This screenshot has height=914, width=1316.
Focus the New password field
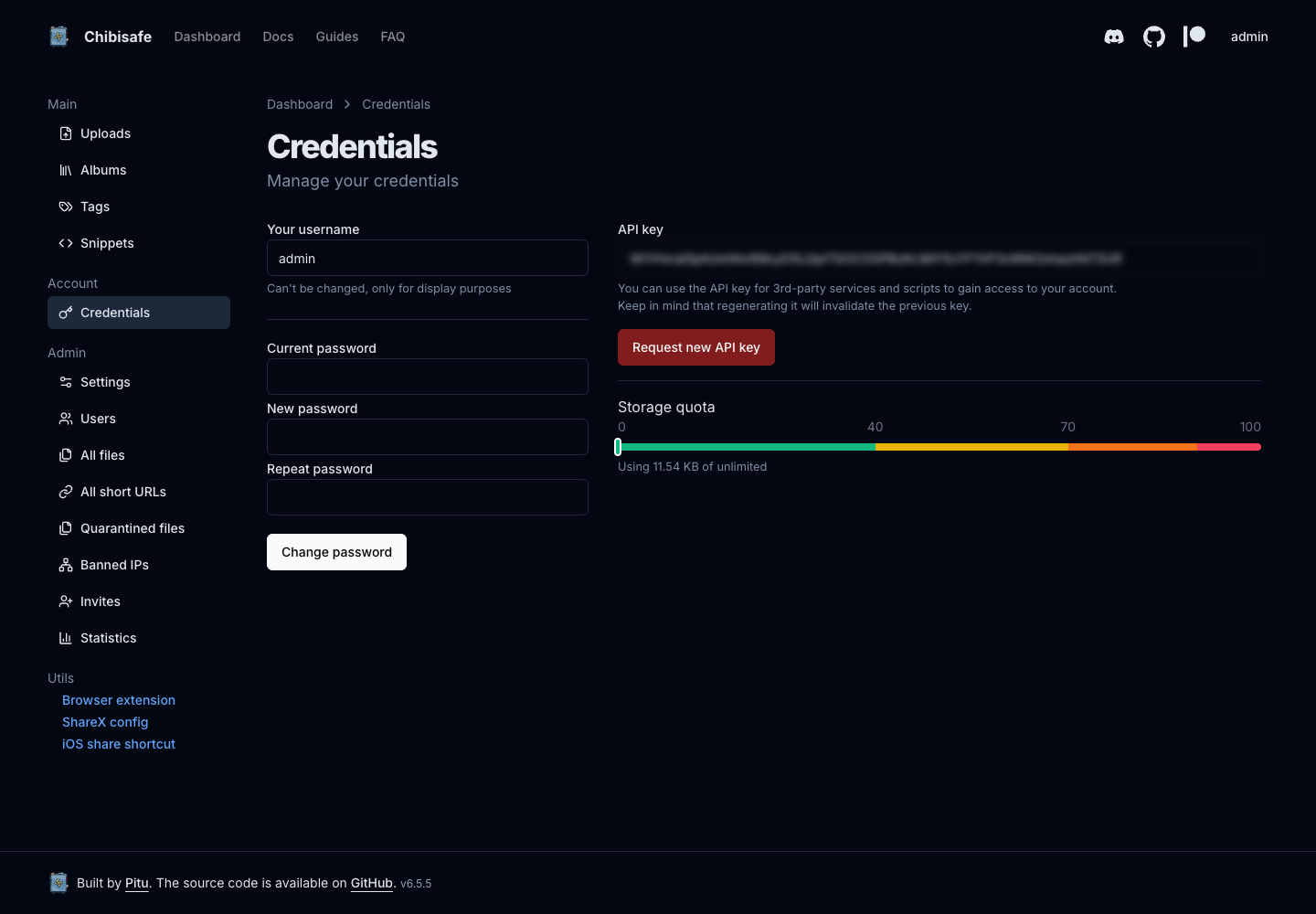pyautogui.click(x=428, y=437)
